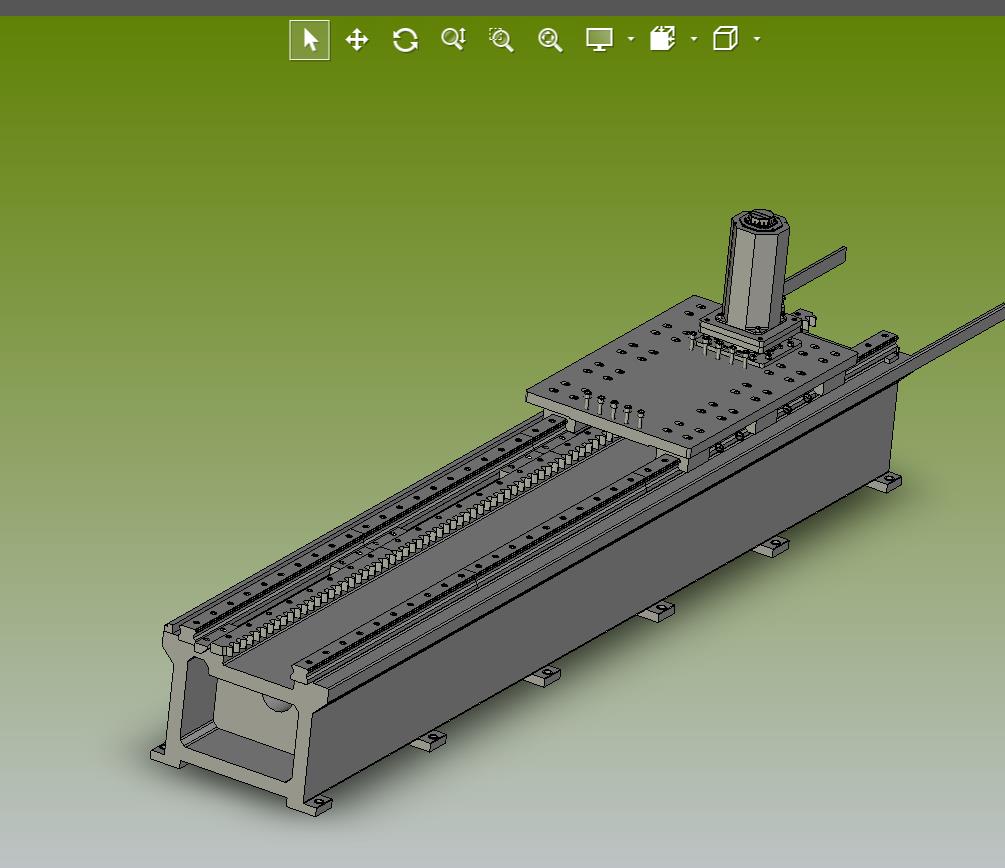Activate the Select arrow tool
1005x868 pixels.
click(310, 40)
